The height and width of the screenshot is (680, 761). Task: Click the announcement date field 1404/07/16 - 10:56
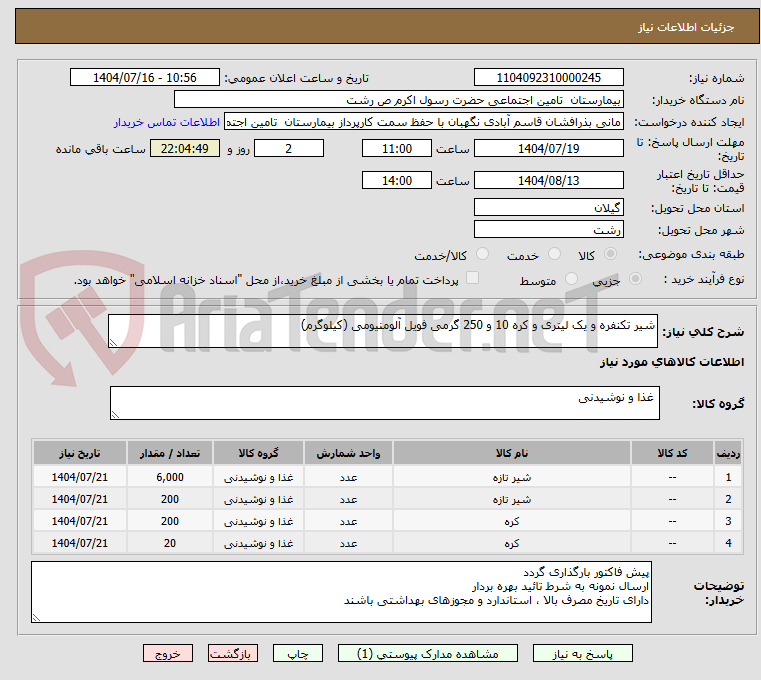pyautogui.click(x=145, y=77)
